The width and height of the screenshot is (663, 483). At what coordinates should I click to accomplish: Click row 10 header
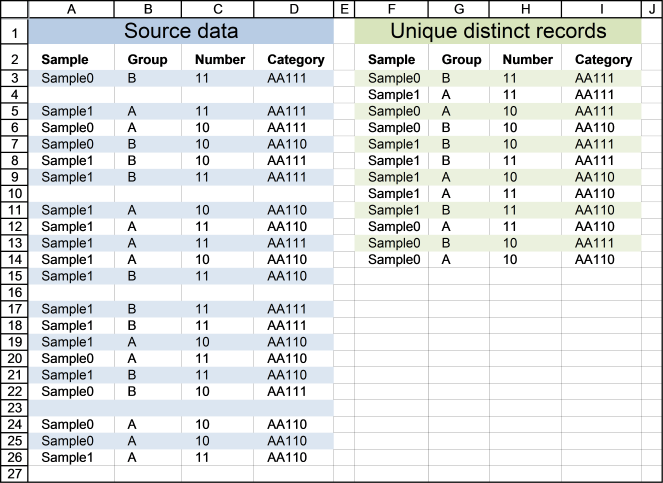tap(14, 194)
